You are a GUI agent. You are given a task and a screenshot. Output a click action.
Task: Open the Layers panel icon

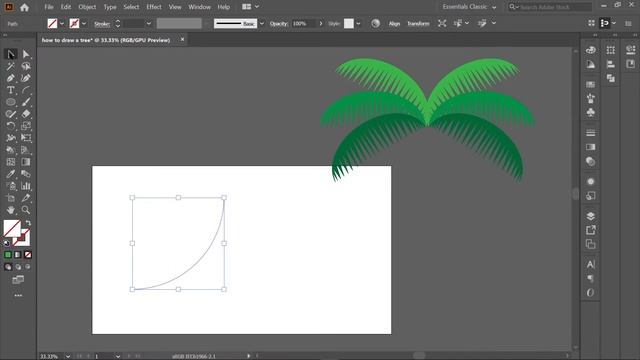tap(591, 216)
